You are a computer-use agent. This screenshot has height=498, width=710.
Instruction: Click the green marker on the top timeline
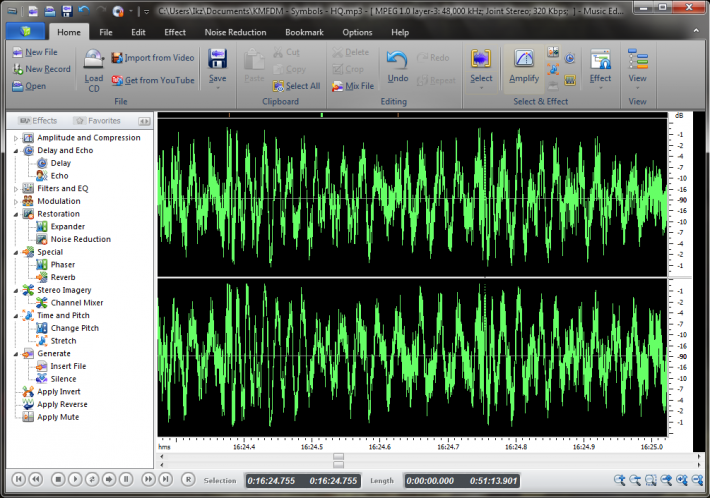click(321, 115)
